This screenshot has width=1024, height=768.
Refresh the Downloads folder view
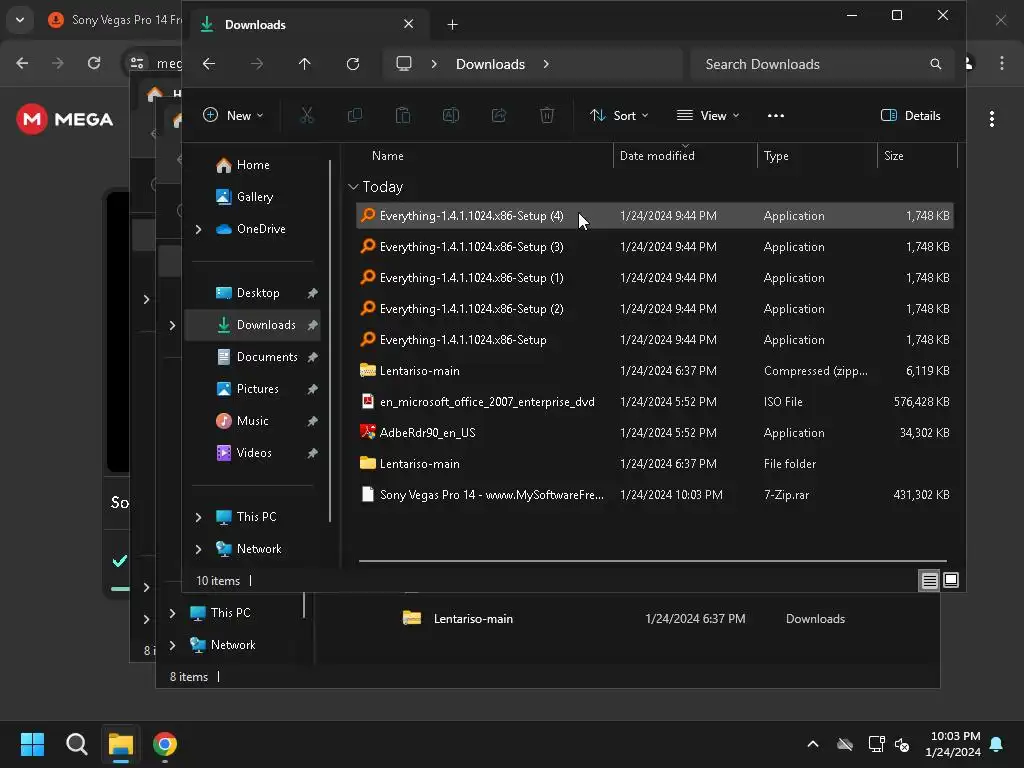pyautogui.click(x=353, y=64)
